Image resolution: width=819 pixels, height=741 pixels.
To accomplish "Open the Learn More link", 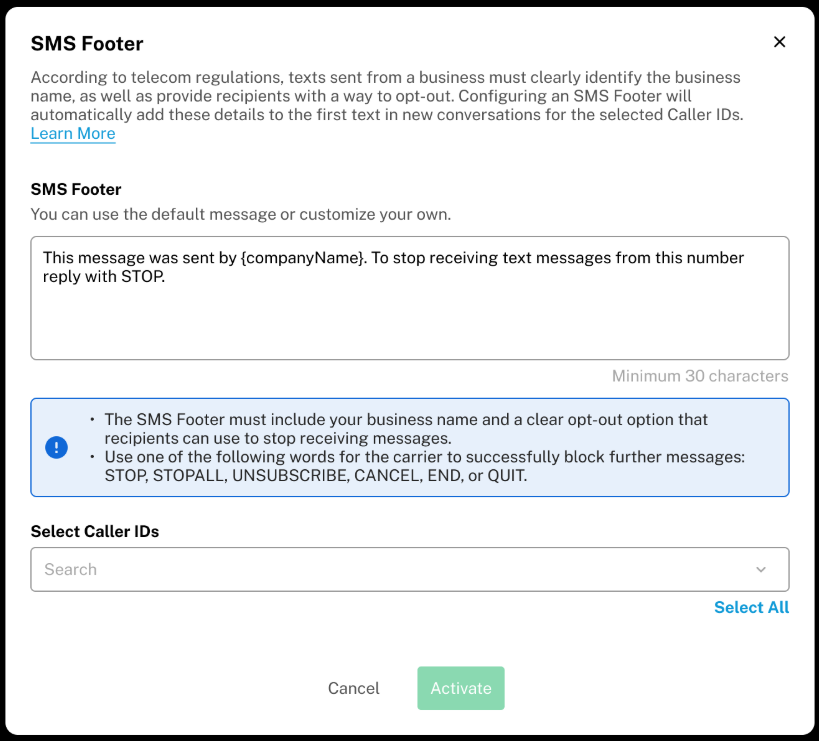I will [x=73, y=134].
